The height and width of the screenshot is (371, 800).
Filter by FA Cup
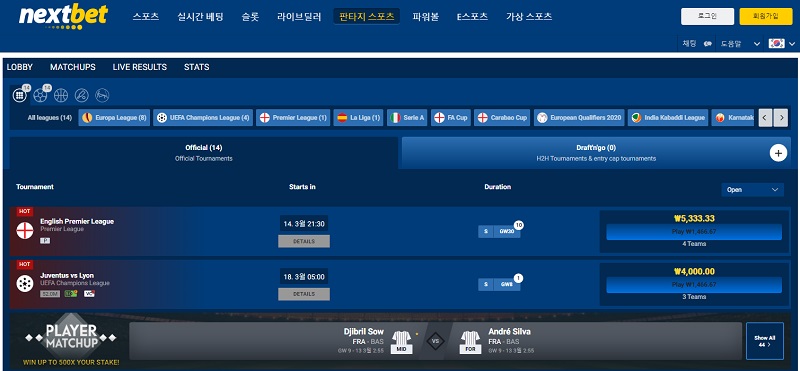point(451,118)
